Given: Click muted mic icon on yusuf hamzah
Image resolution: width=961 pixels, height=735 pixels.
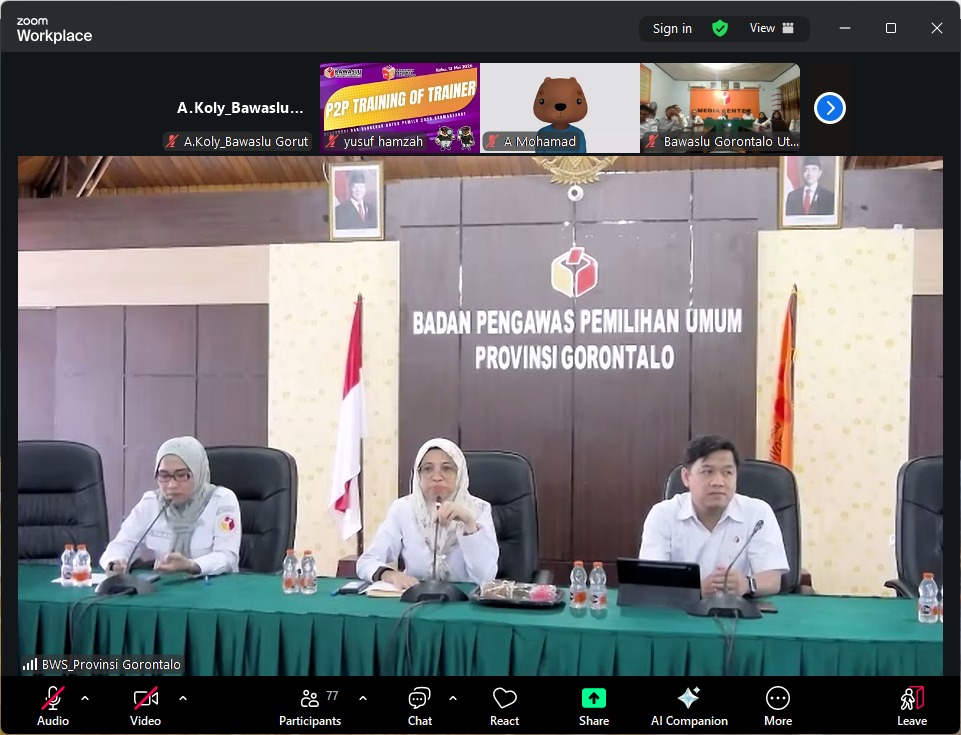Looking at the screenshot, I should [332, 142].
